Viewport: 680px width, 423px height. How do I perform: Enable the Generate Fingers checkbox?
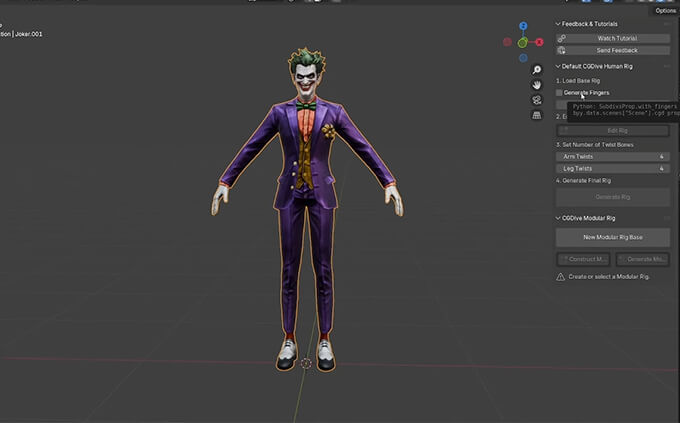pyautogui.click(x=560, y=92)
